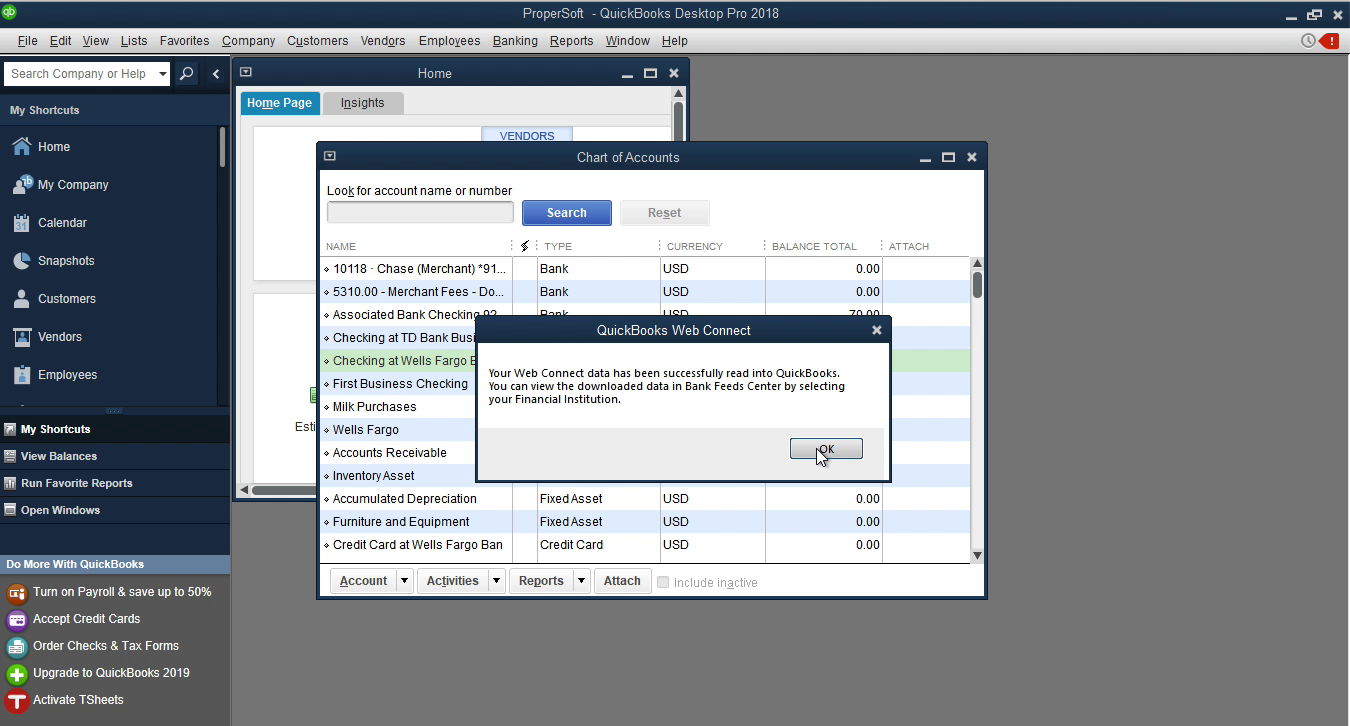Open the Banking menu
Screen dimensions: 1350x726
(515, 41)
